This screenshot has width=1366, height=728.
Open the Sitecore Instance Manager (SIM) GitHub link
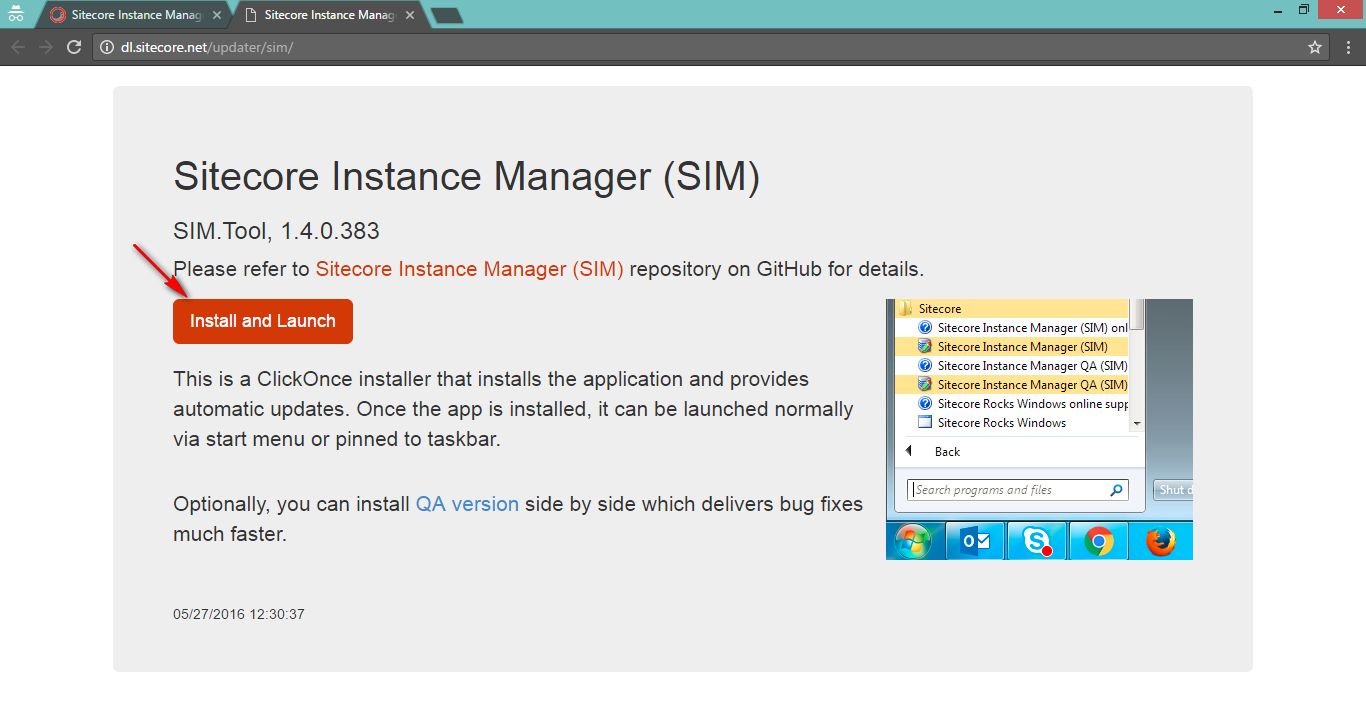point(470,269)
